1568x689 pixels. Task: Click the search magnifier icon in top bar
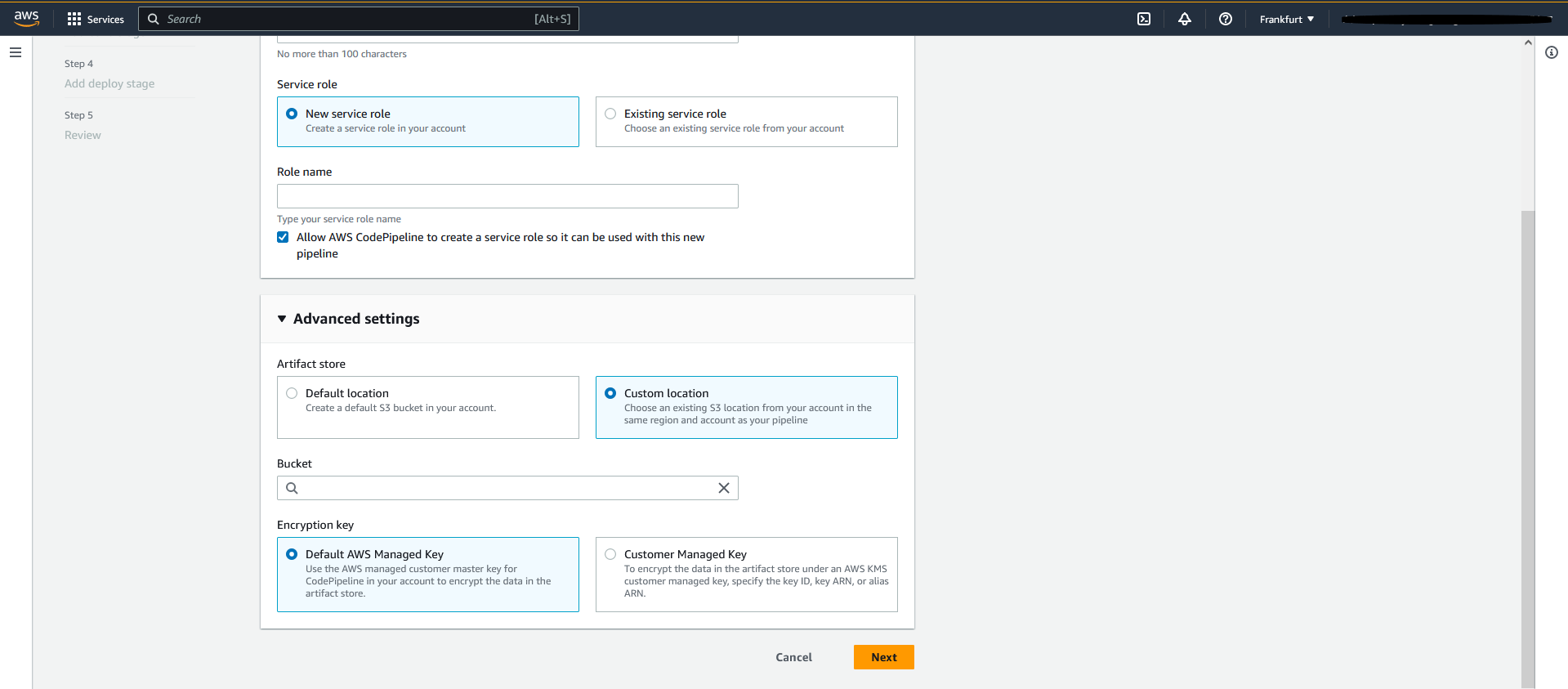pyautogui.click(x=153, y=19)
